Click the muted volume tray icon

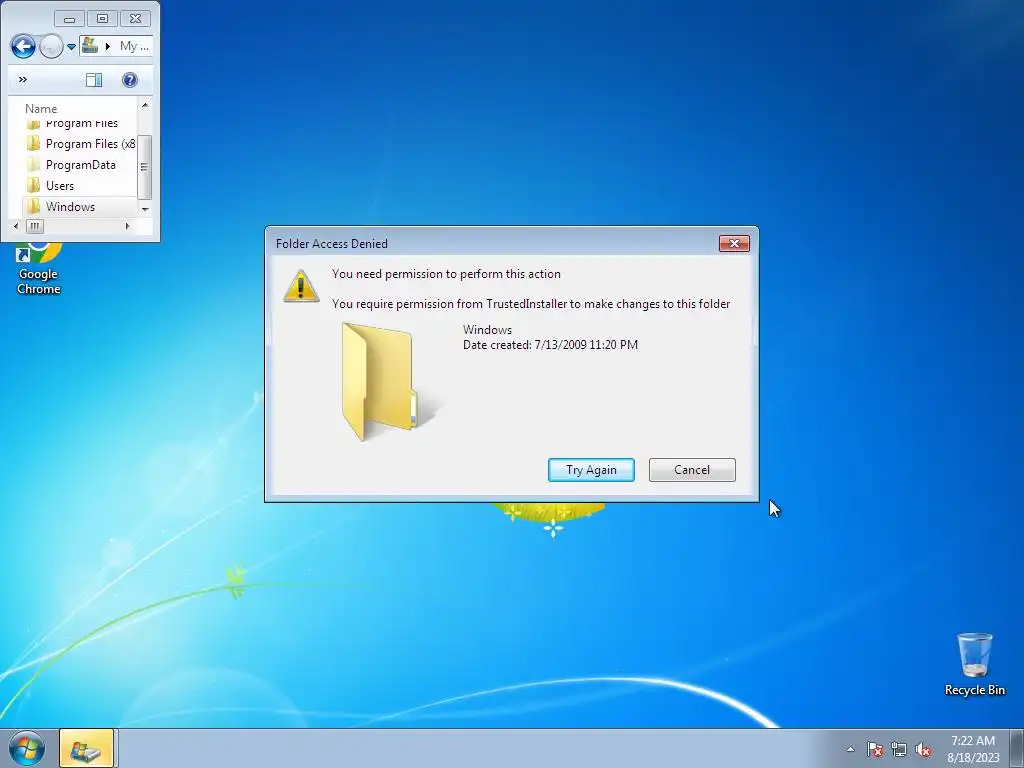(x=923, y=749)
